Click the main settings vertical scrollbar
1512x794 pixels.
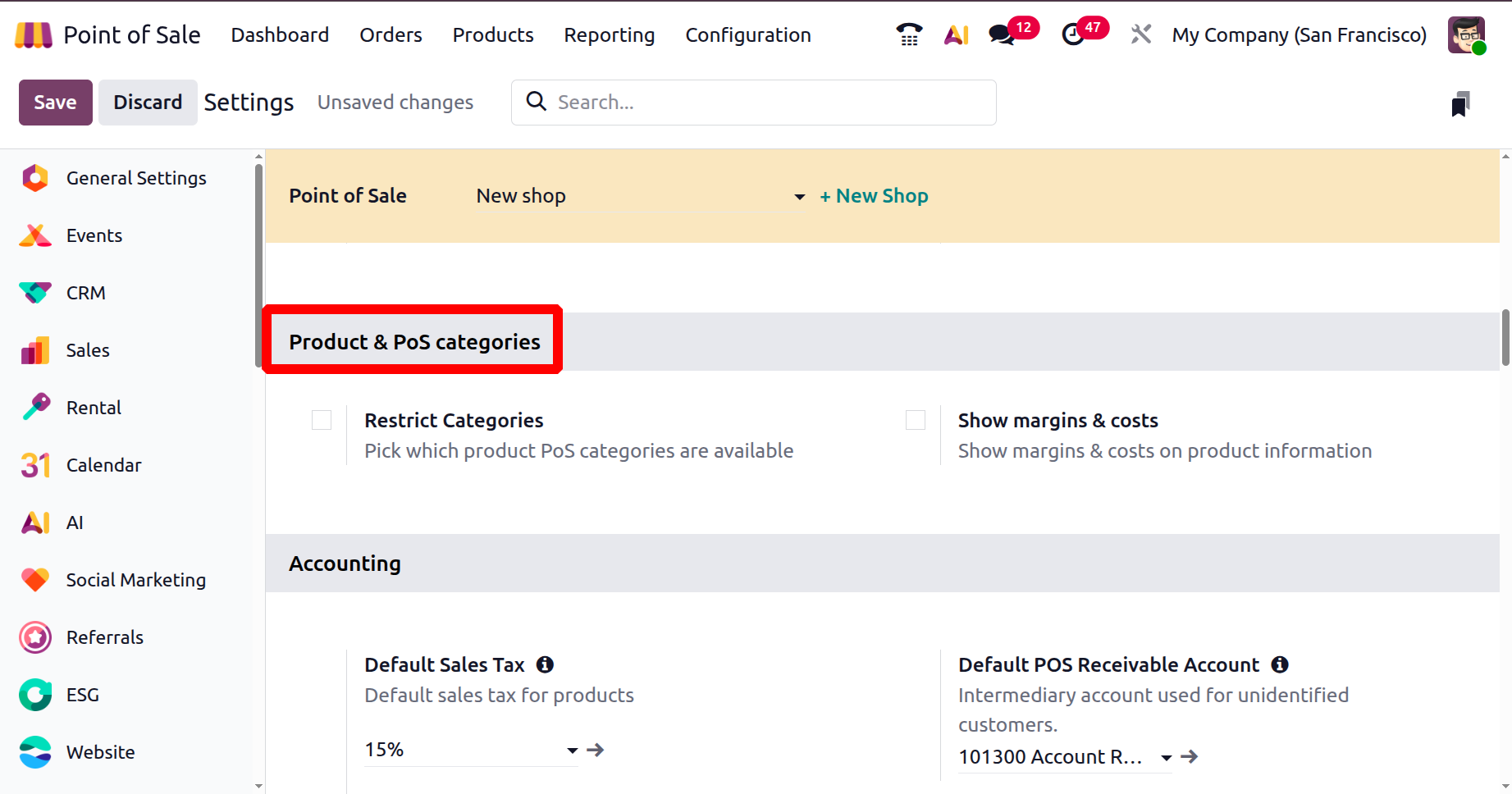click(x=1505, y=337)
